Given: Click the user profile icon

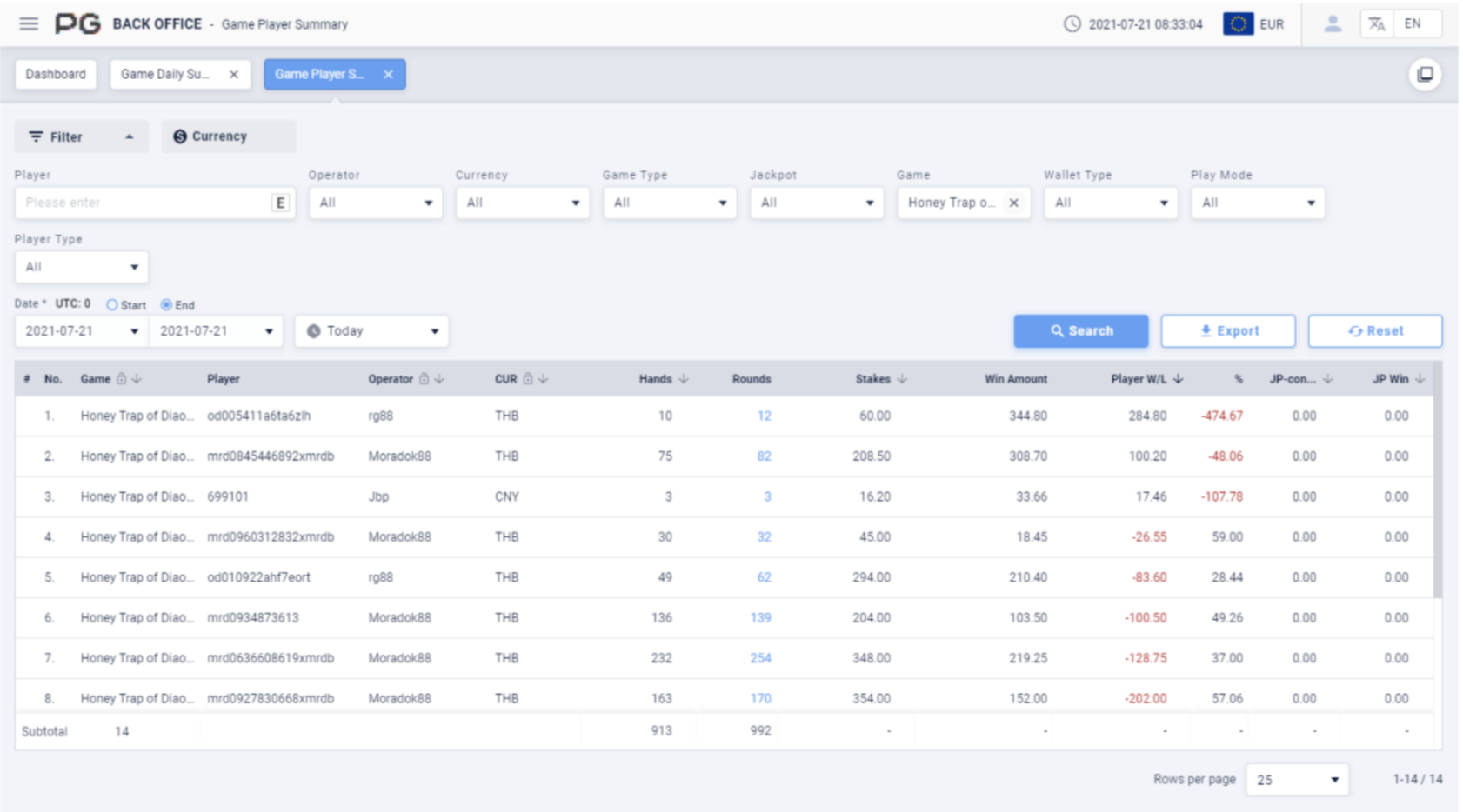Looking at the screenshot, I should [x=1332, y=23].
